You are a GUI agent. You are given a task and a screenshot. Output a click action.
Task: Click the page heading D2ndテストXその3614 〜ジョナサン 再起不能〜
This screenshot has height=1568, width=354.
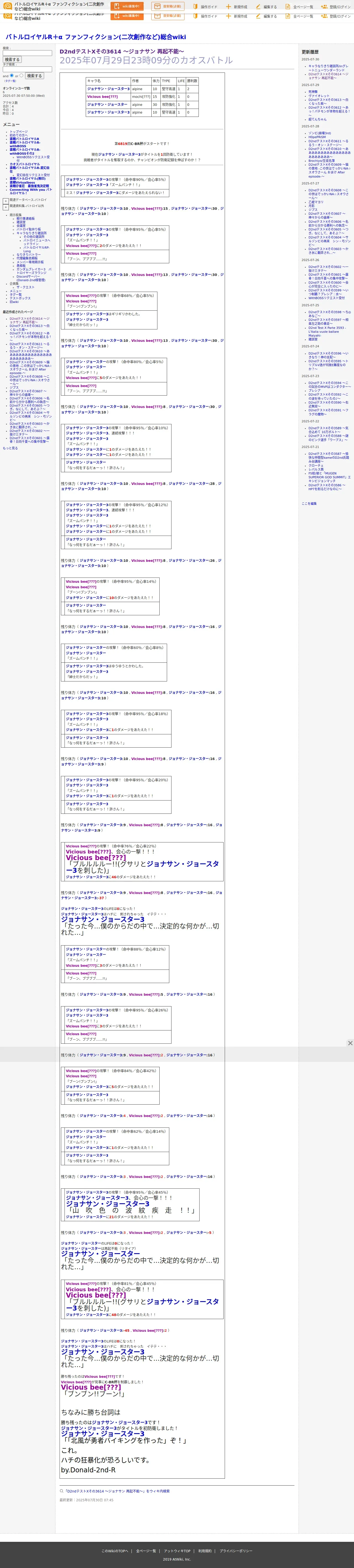coord(122,52)
